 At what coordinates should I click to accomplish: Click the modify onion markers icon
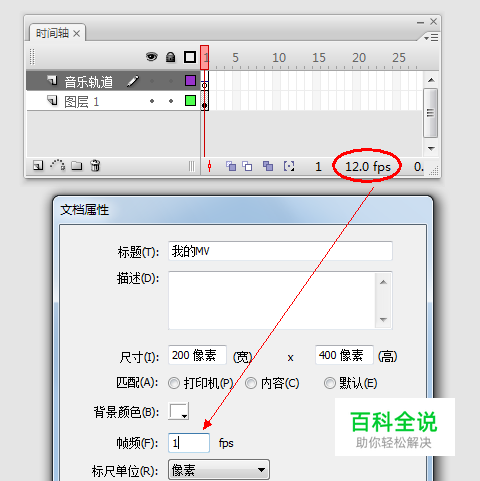289,166
